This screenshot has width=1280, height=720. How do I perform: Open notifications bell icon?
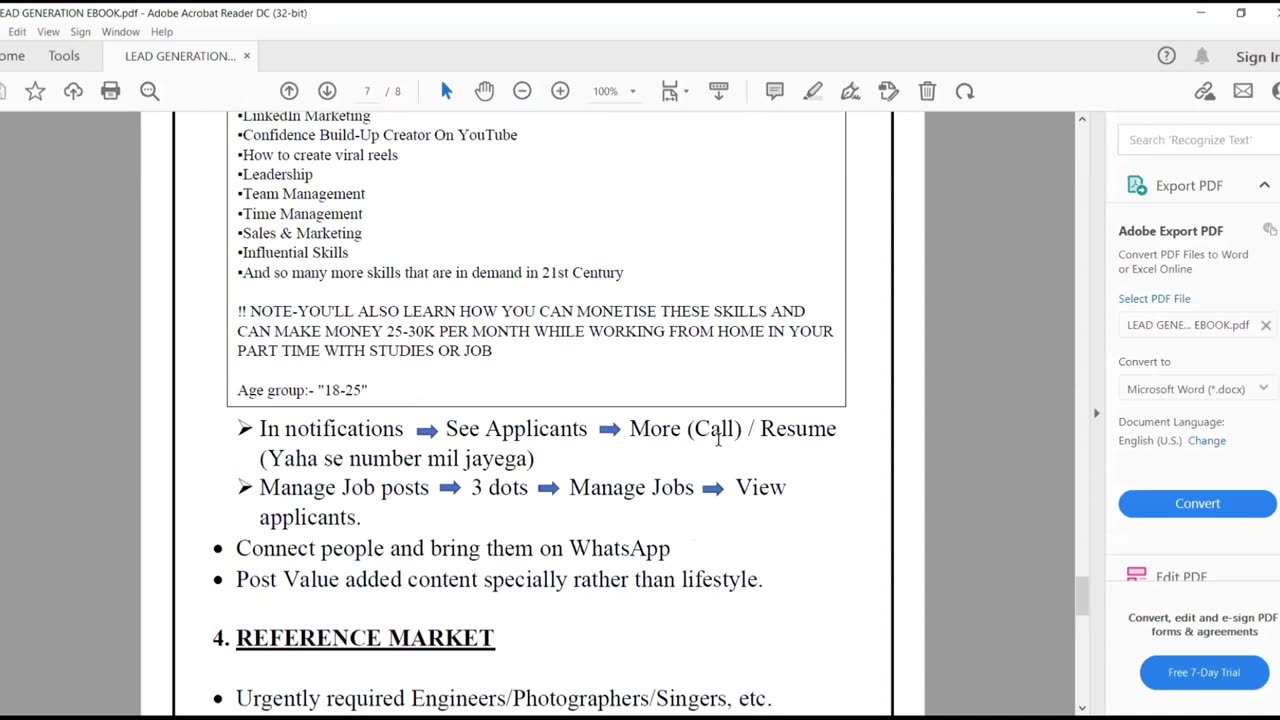pyautogui.click(x=1202, y=56)
